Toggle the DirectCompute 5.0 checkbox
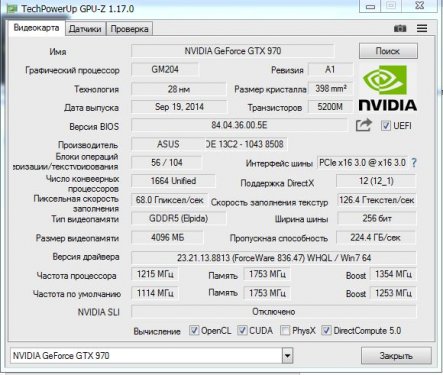Screen dimensions: 443x375 (326, 330)
